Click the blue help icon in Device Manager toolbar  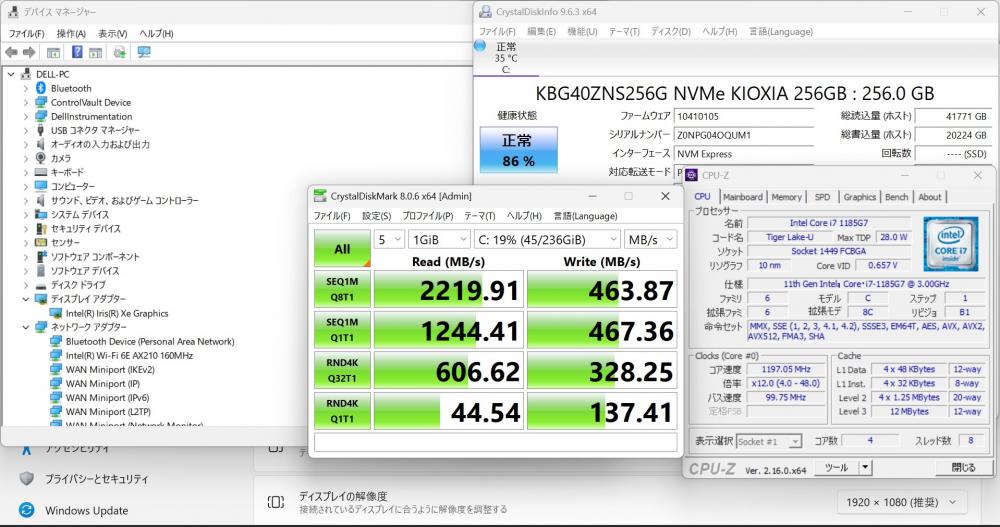[x=77, y=52]
